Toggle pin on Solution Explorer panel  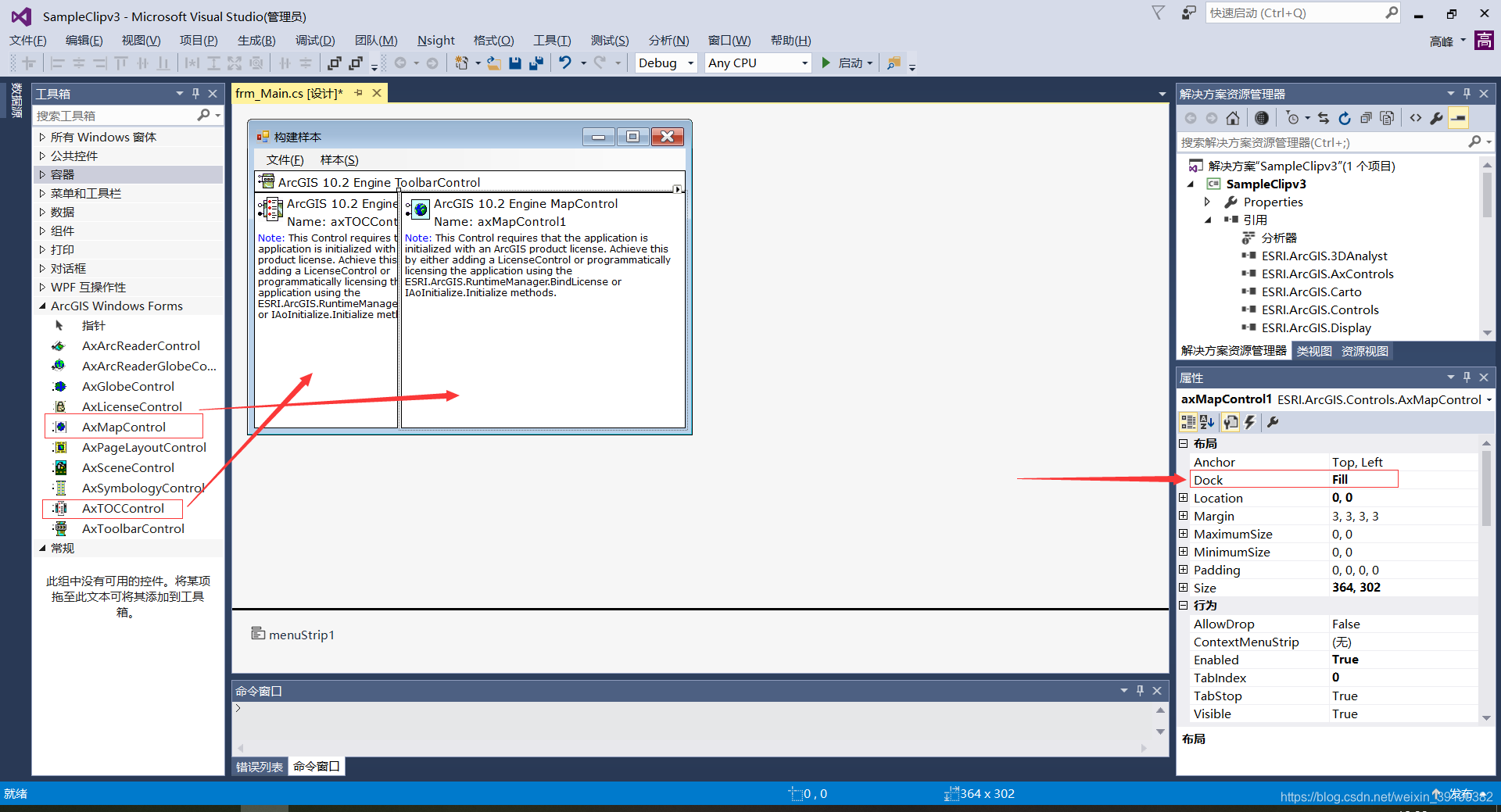[x=1467, y=93]
